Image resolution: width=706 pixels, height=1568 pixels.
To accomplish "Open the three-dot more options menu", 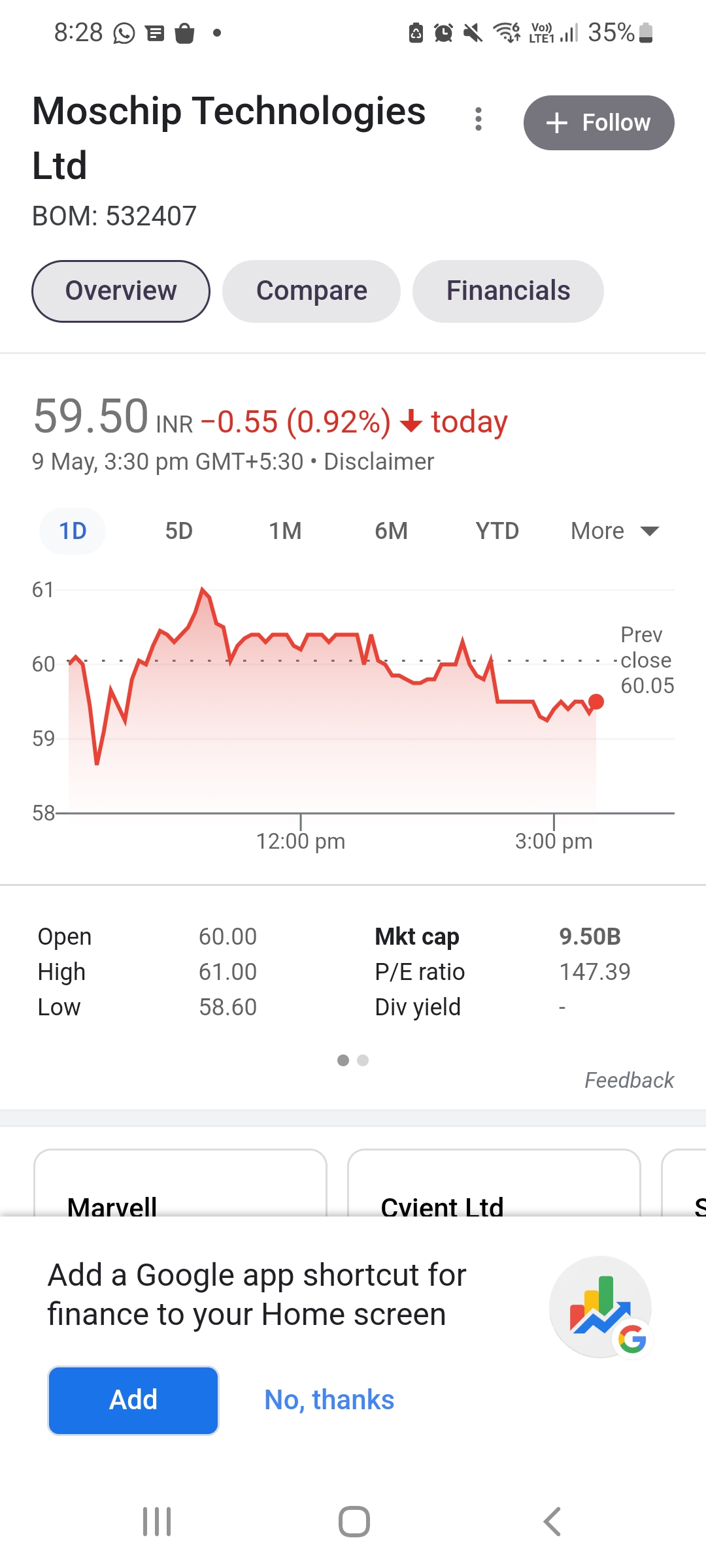I will point(479,119).
